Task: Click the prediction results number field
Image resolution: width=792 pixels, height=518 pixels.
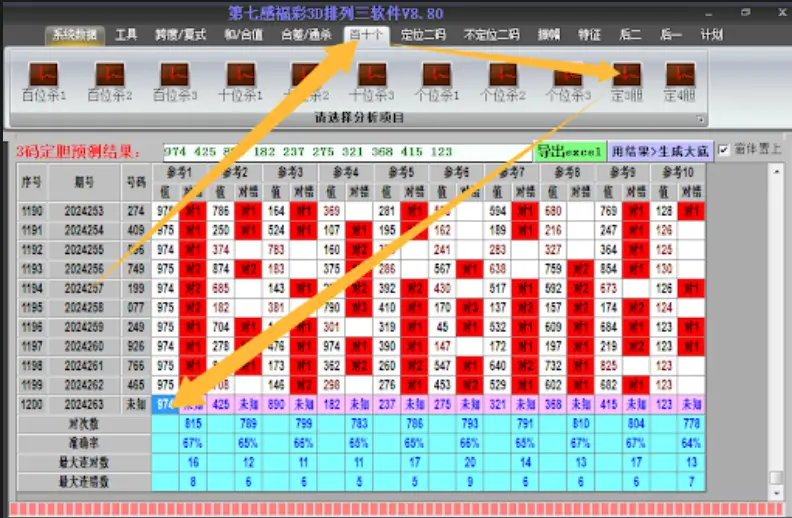Action: (x=345, y=152)
